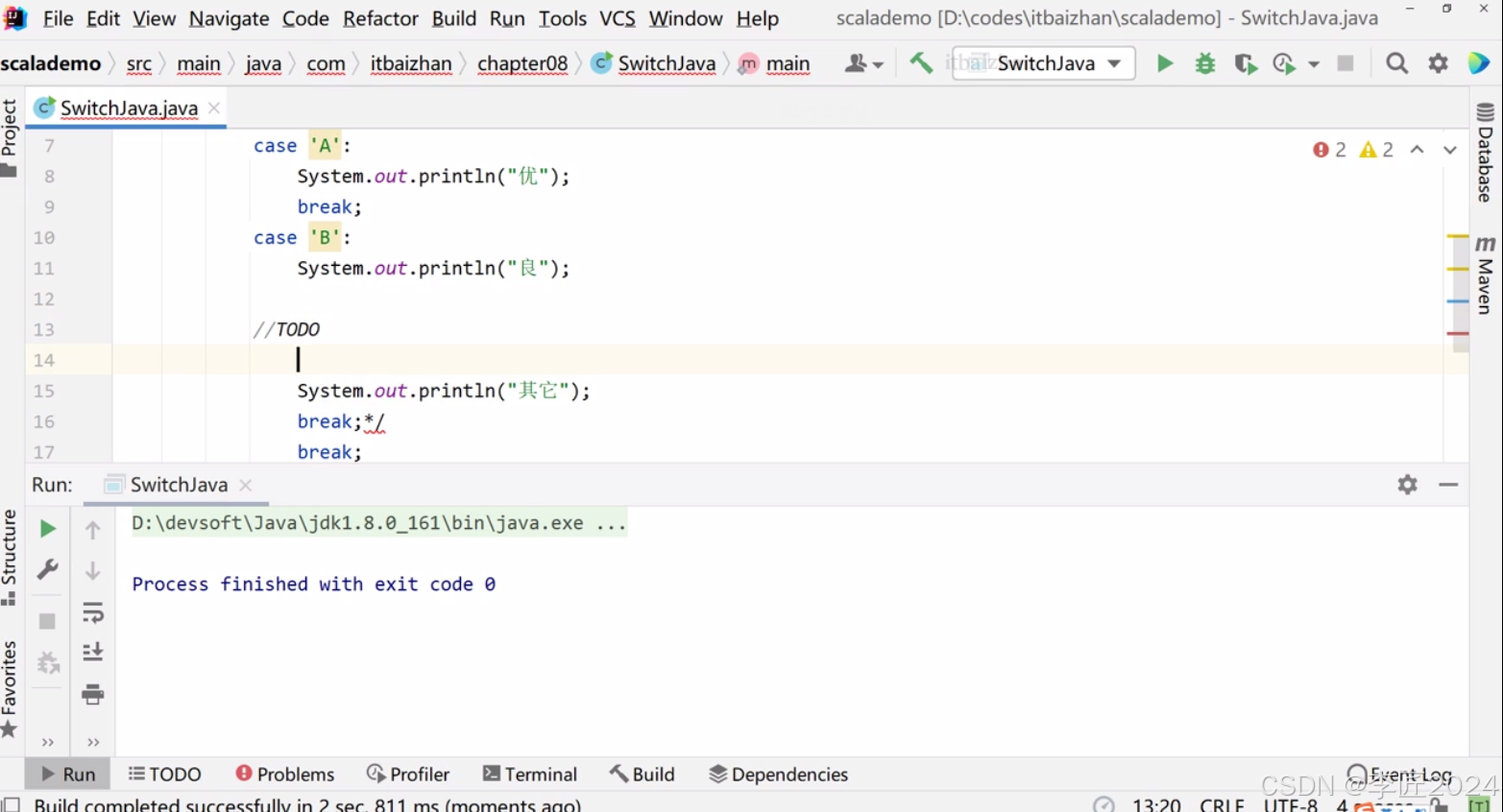Open the Favorites side panel
Screen dimensions: 1503x812
pos(10,690)
